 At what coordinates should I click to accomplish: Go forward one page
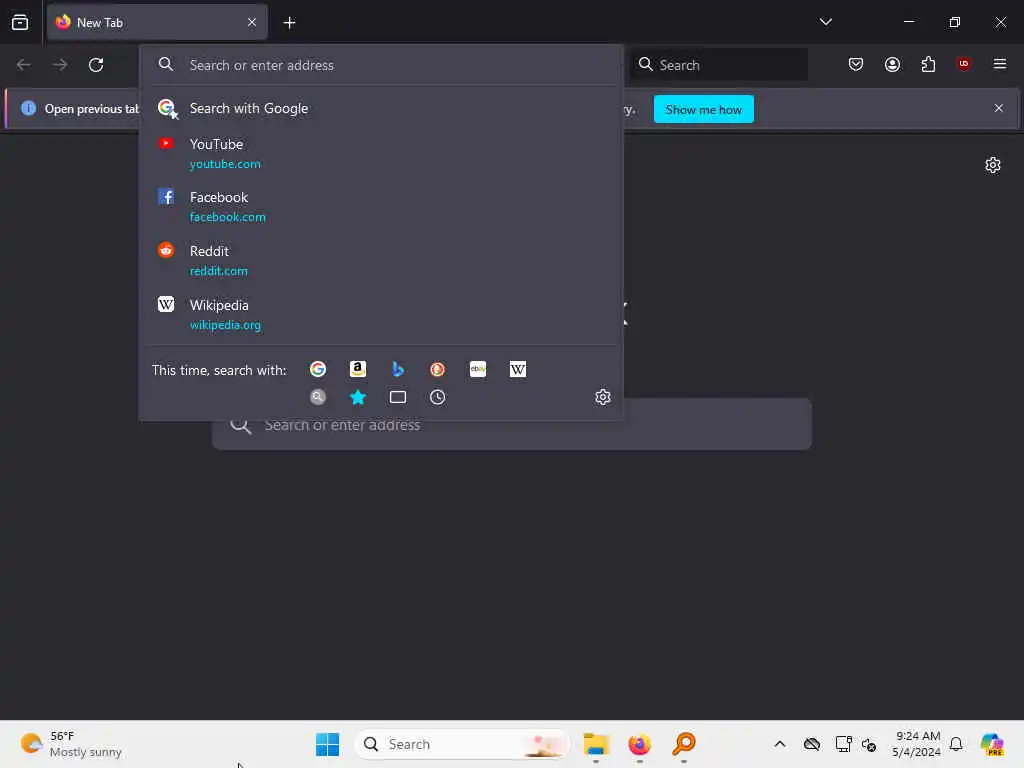click(60, 65)
